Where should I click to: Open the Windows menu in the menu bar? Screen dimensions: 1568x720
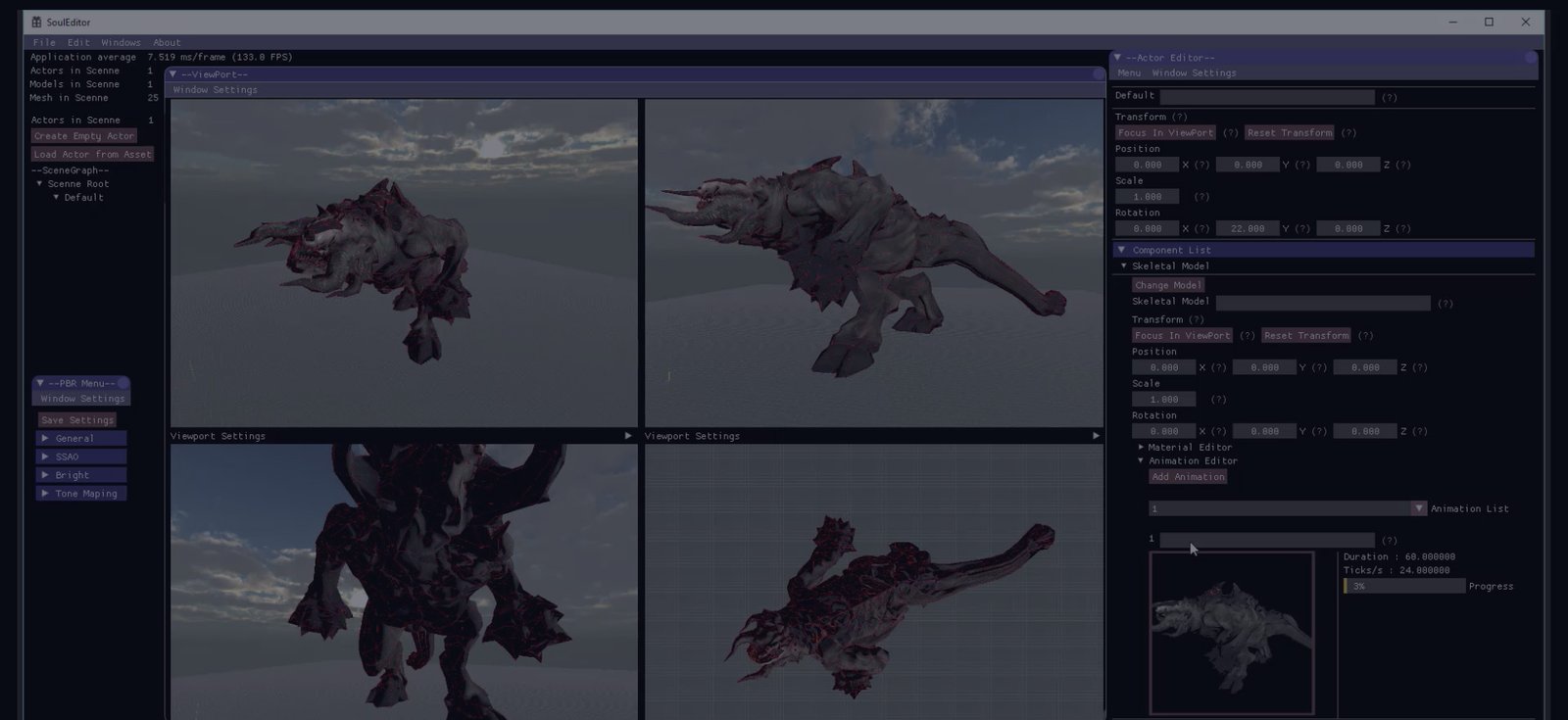tap(121, 42)
